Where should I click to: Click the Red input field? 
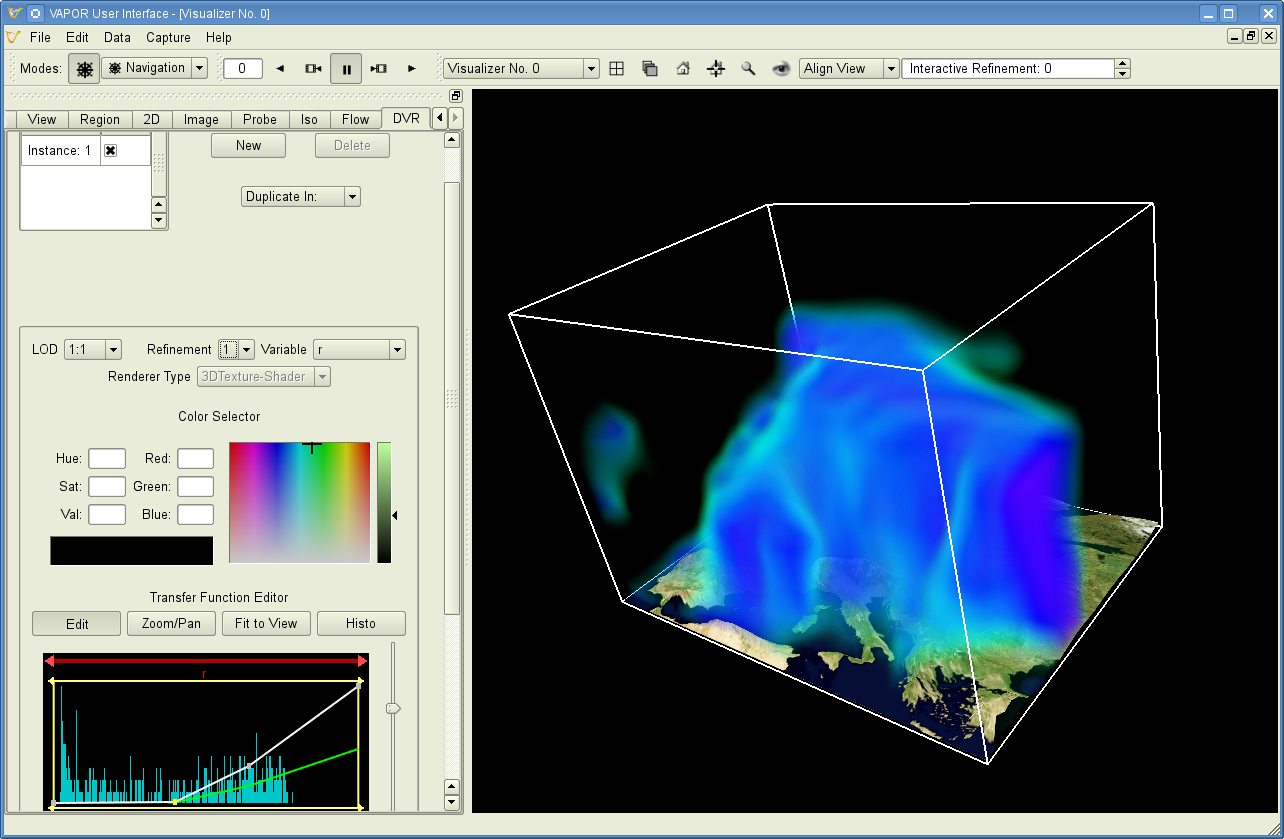(196, 458)
